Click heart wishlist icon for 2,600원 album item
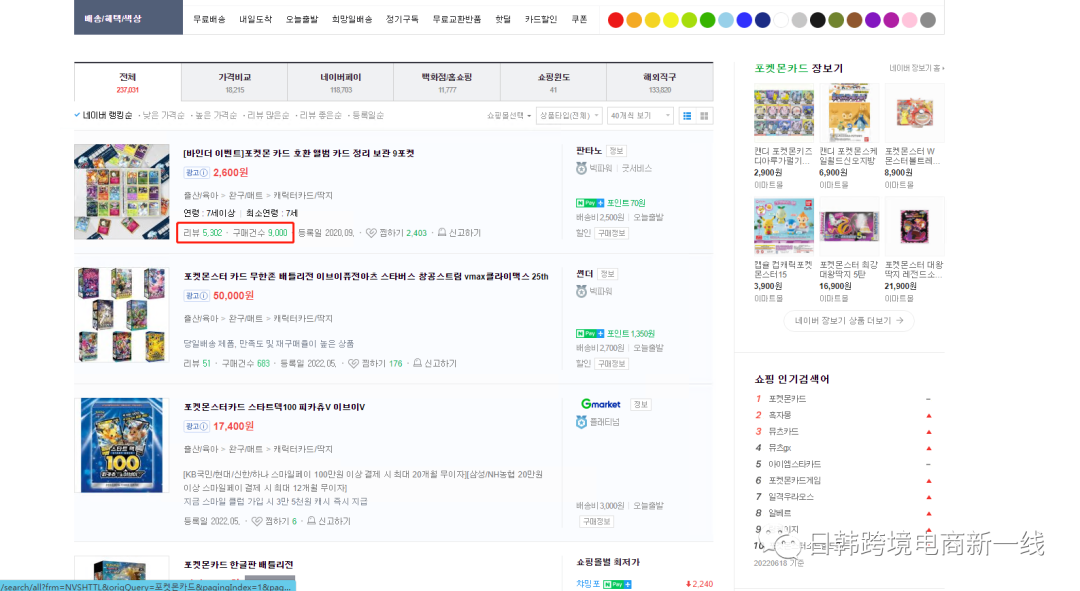This screenshot has height=591, width=1080. 371,233
